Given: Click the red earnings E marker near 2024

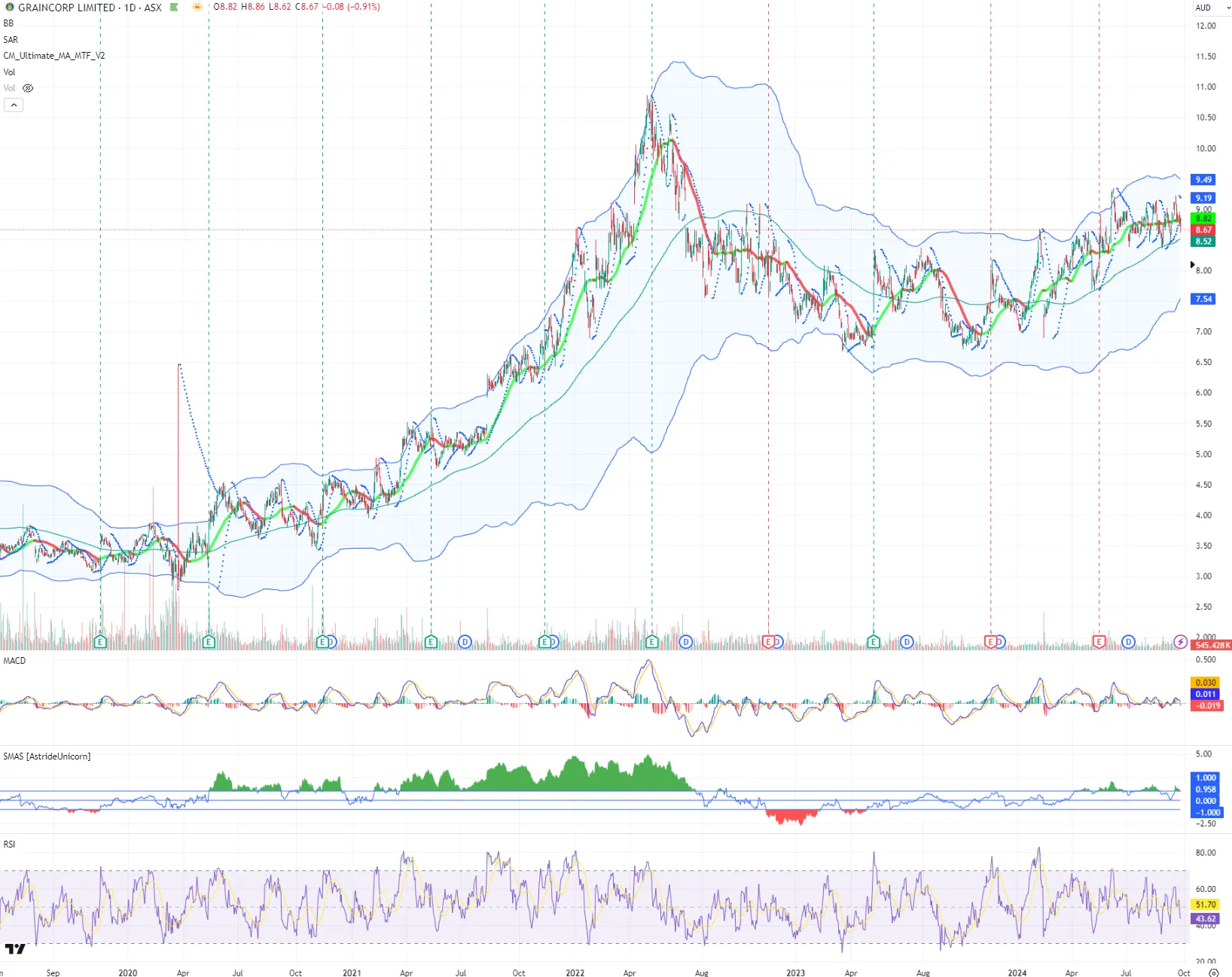Looking at the screenshot, I should click(x=990, y=642).
